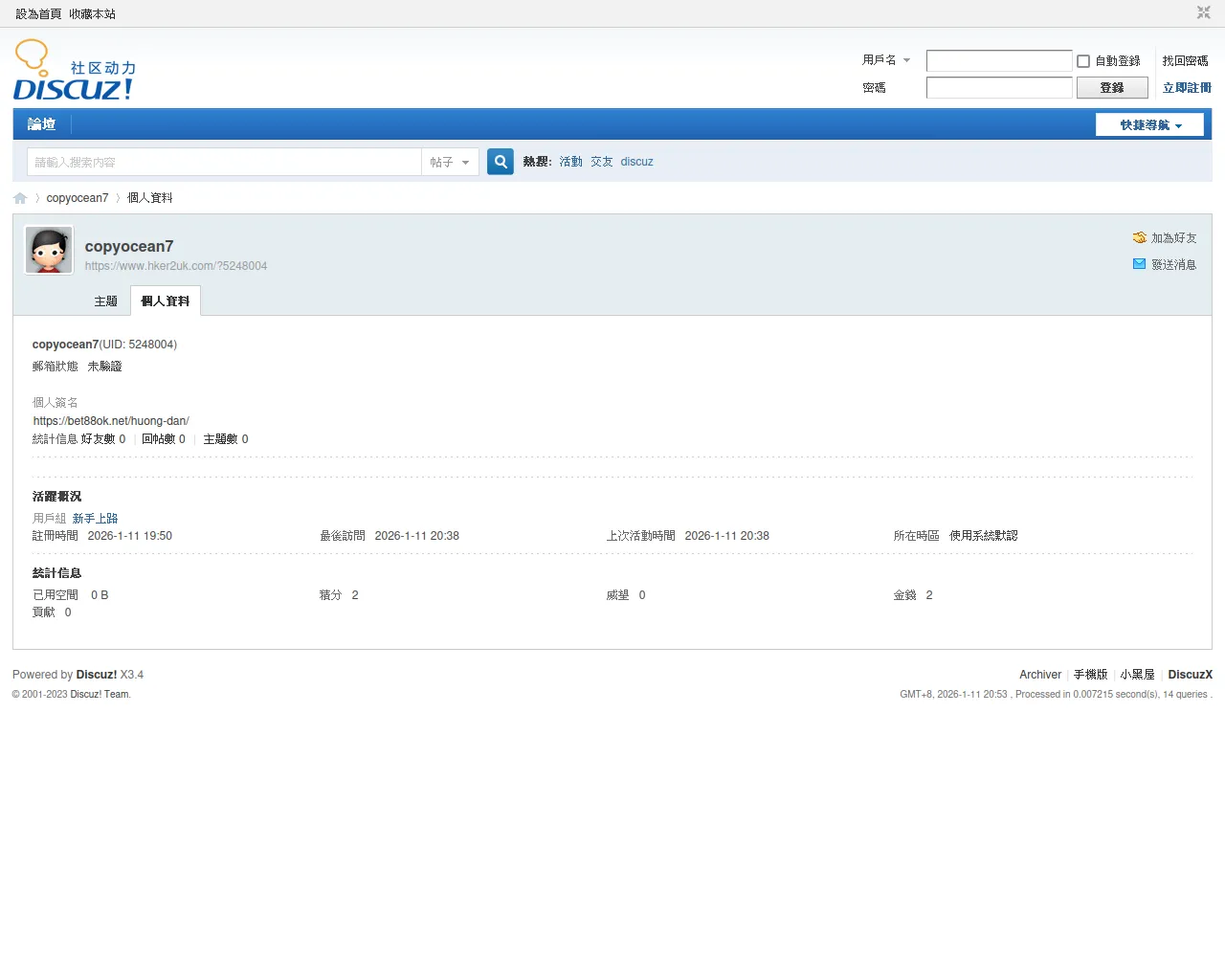Focus the password input field

[998, 88]
